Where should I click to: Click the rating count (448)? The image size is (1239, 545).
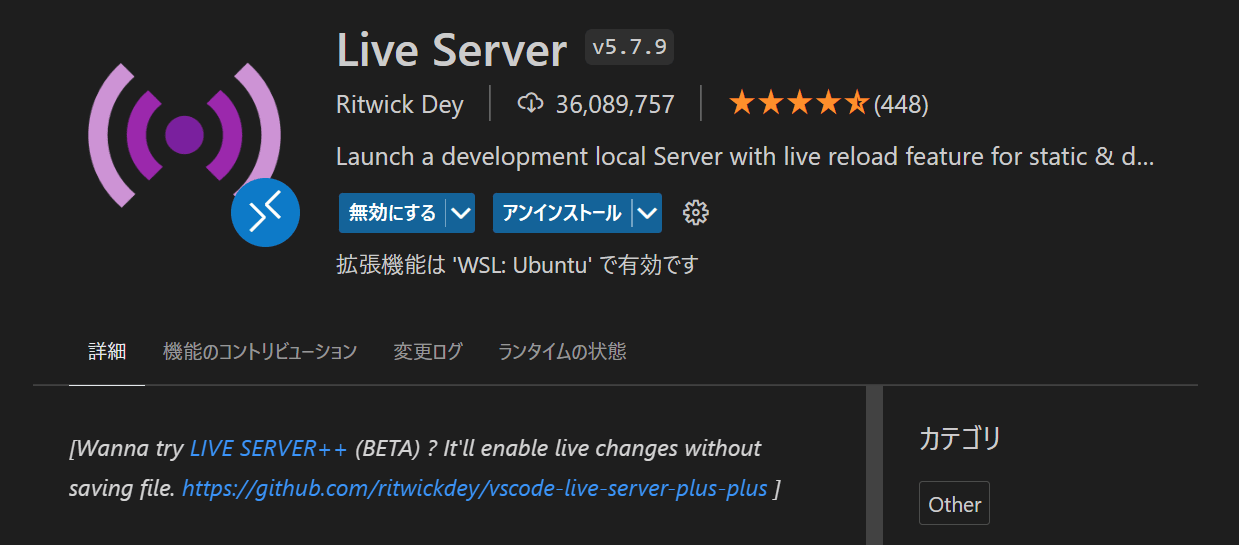point(901,104)
